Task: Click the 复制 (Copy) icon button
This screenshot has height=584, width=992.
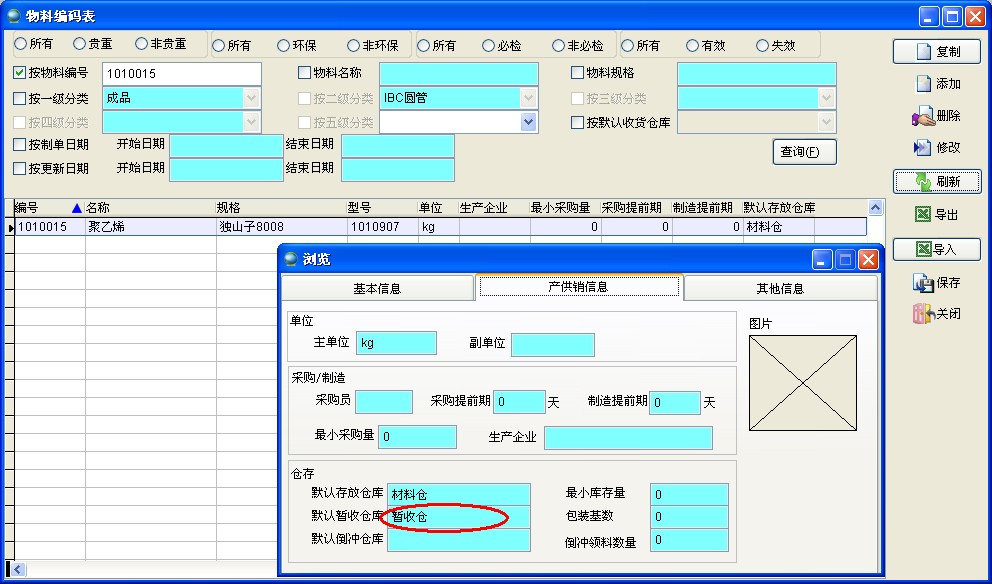Action: (936, 51)
